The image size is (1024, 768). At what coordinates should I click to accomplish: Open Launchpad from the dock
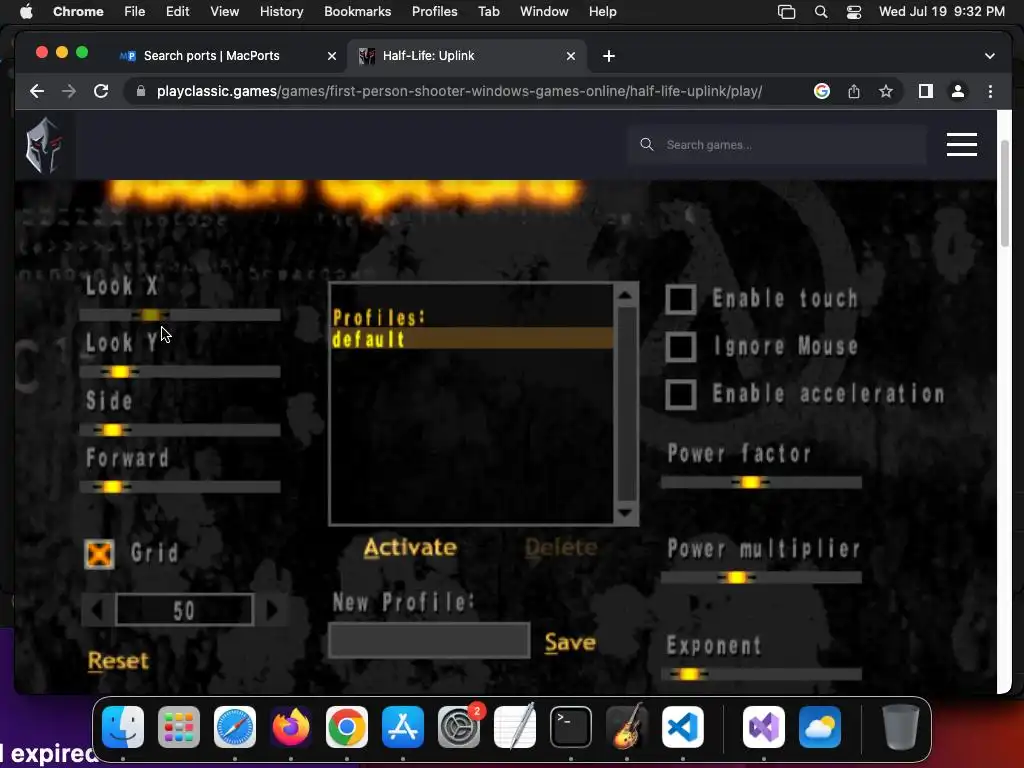pos(179,727)
